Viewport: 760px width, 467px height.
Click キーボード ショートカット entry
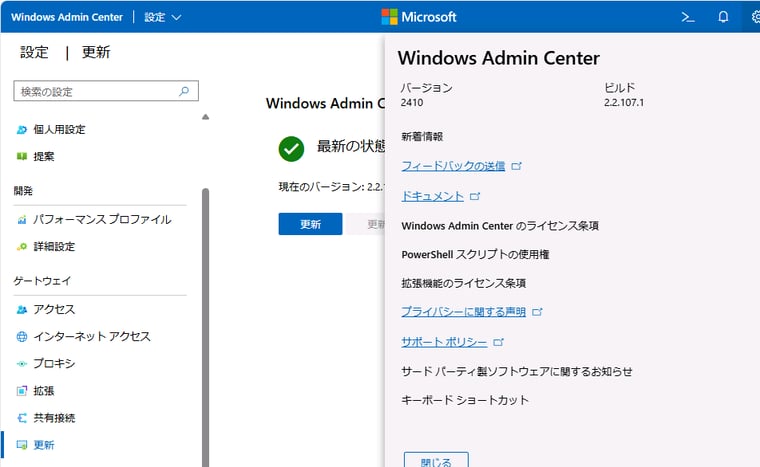(x=465, y=400)
